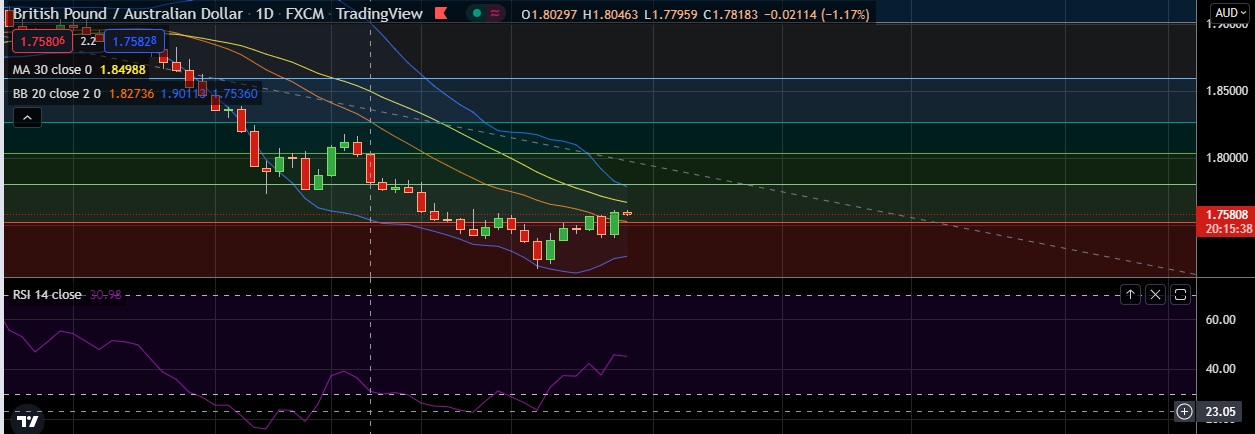This screenshot has height=434, width=1255.
Task: Click the blue buy price 1.75828 button
Action: pos(133,41)
